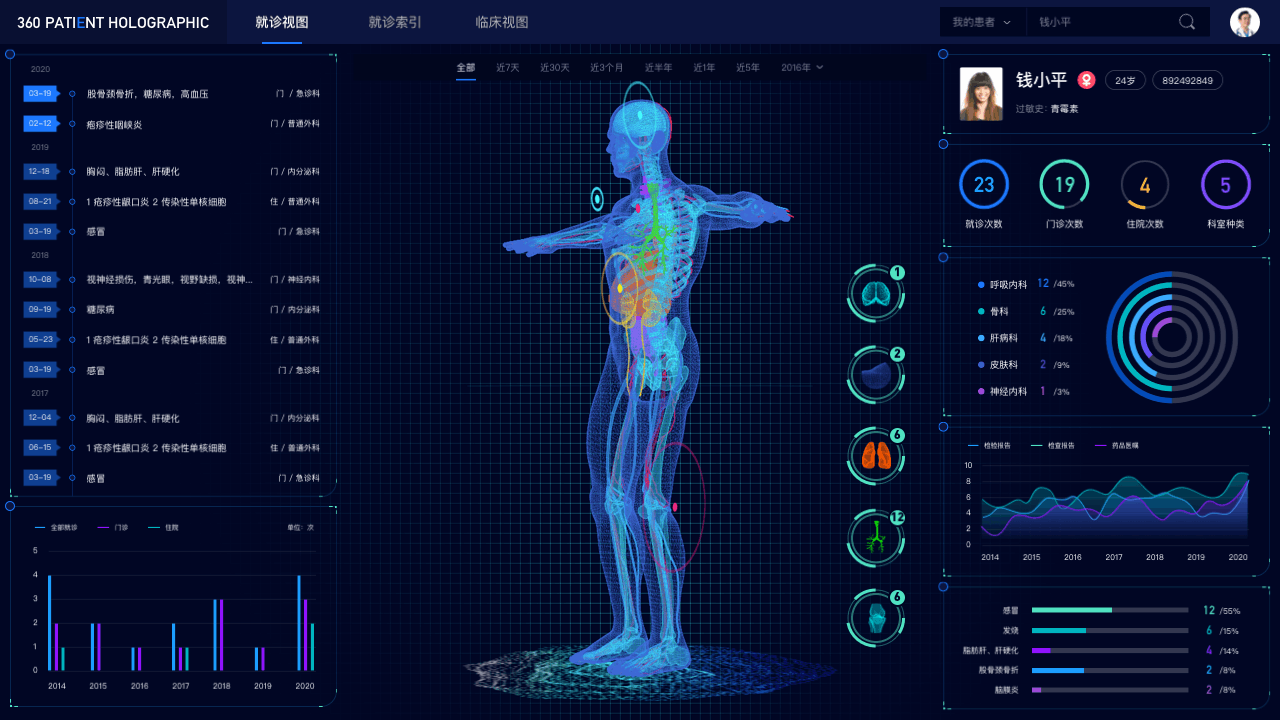Click the search magnifier icon
Viewport: 1280px width, 720px height.
pos(1185,21)
